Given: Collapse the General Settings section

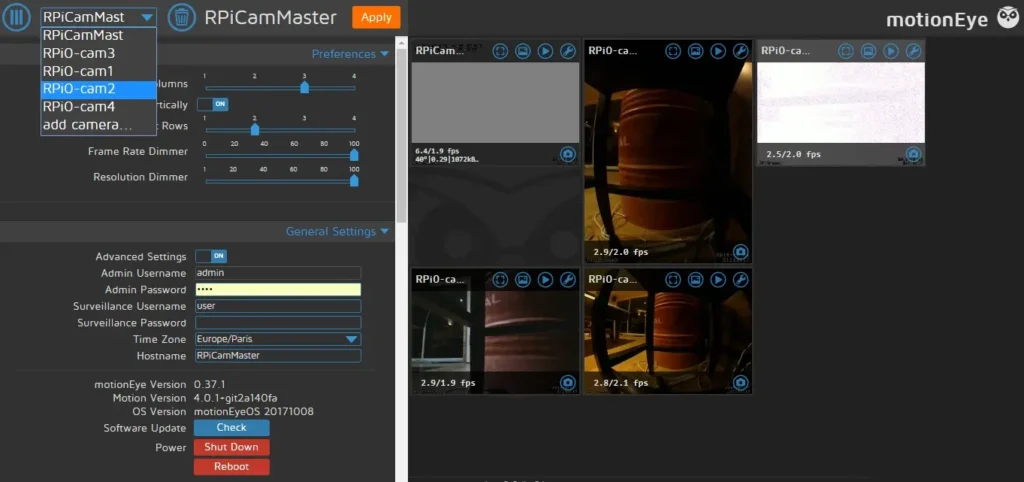Looking at the screenshot, I should (x=337, y=231).
